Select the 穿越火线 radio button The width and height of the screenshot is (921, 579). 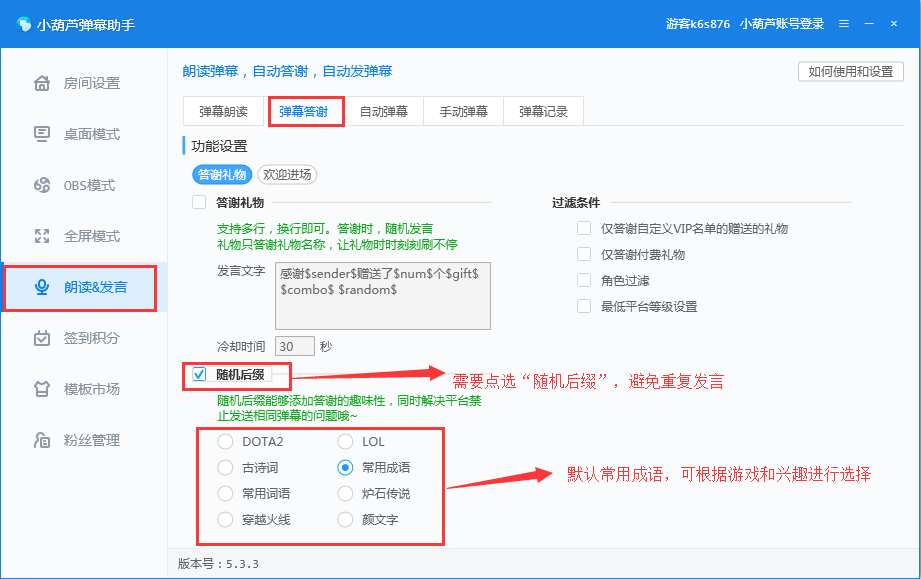point(225,520)
